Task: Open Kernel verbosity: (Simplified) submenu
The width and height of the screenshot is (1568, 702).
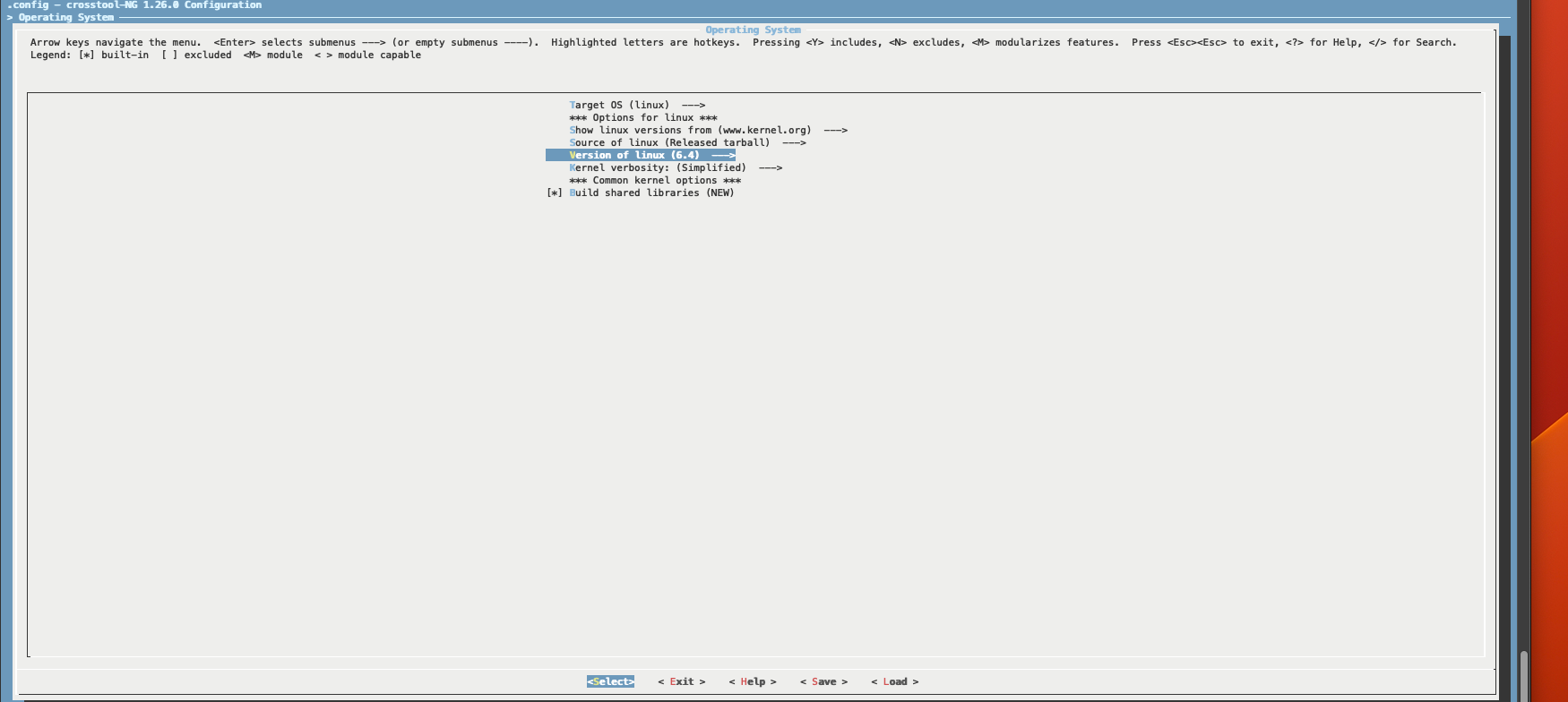Action: coord(676,167)
